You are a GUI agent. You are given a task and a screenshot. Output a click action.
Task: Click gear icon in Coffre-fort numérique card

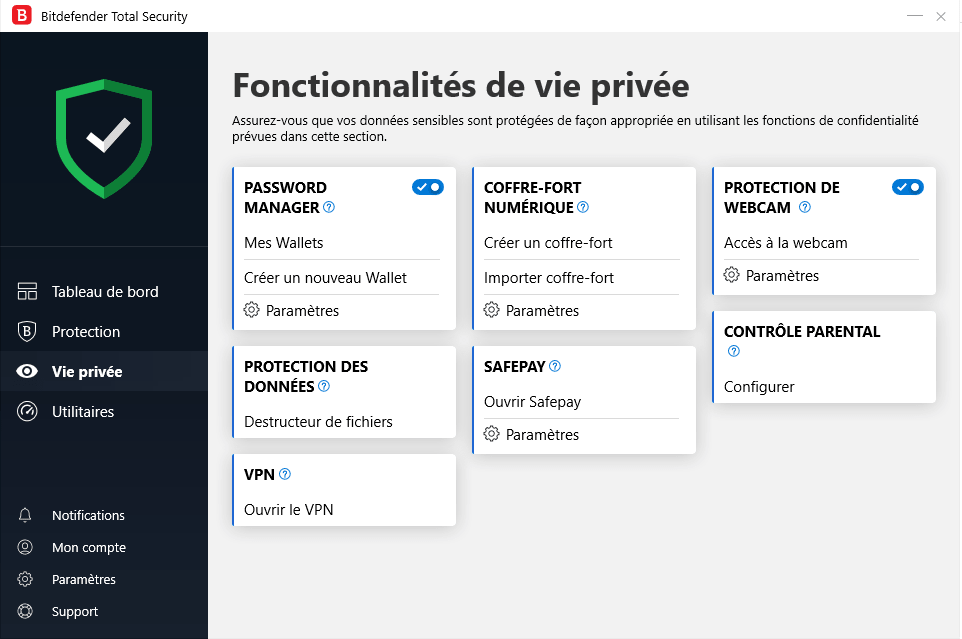click(491, 310)
